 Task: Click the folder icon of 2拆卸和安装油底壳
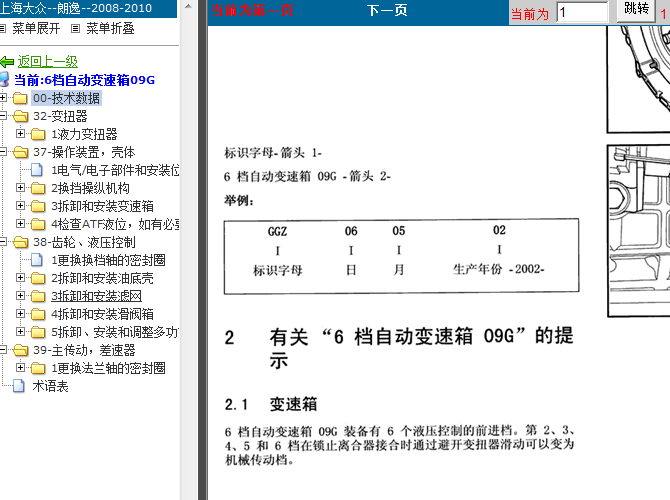[x=38, y=278]
